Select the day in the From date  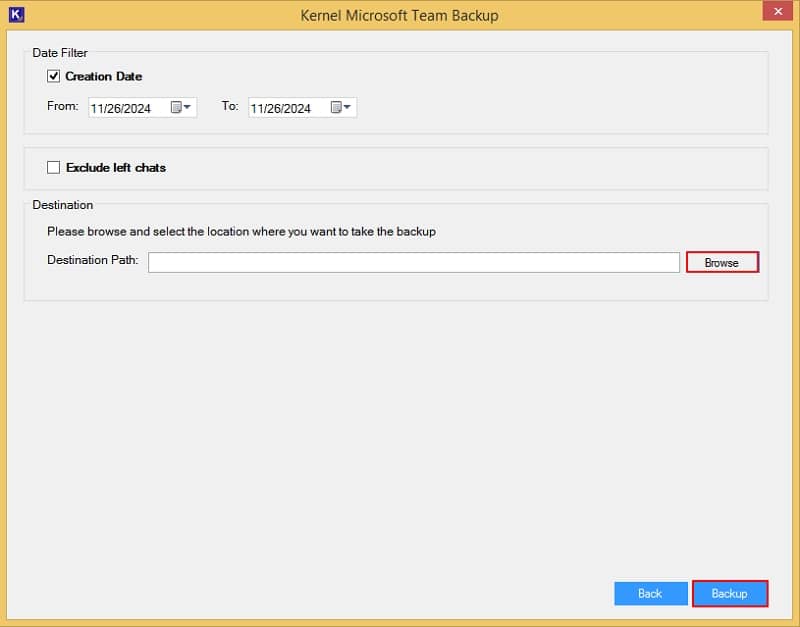112,109
